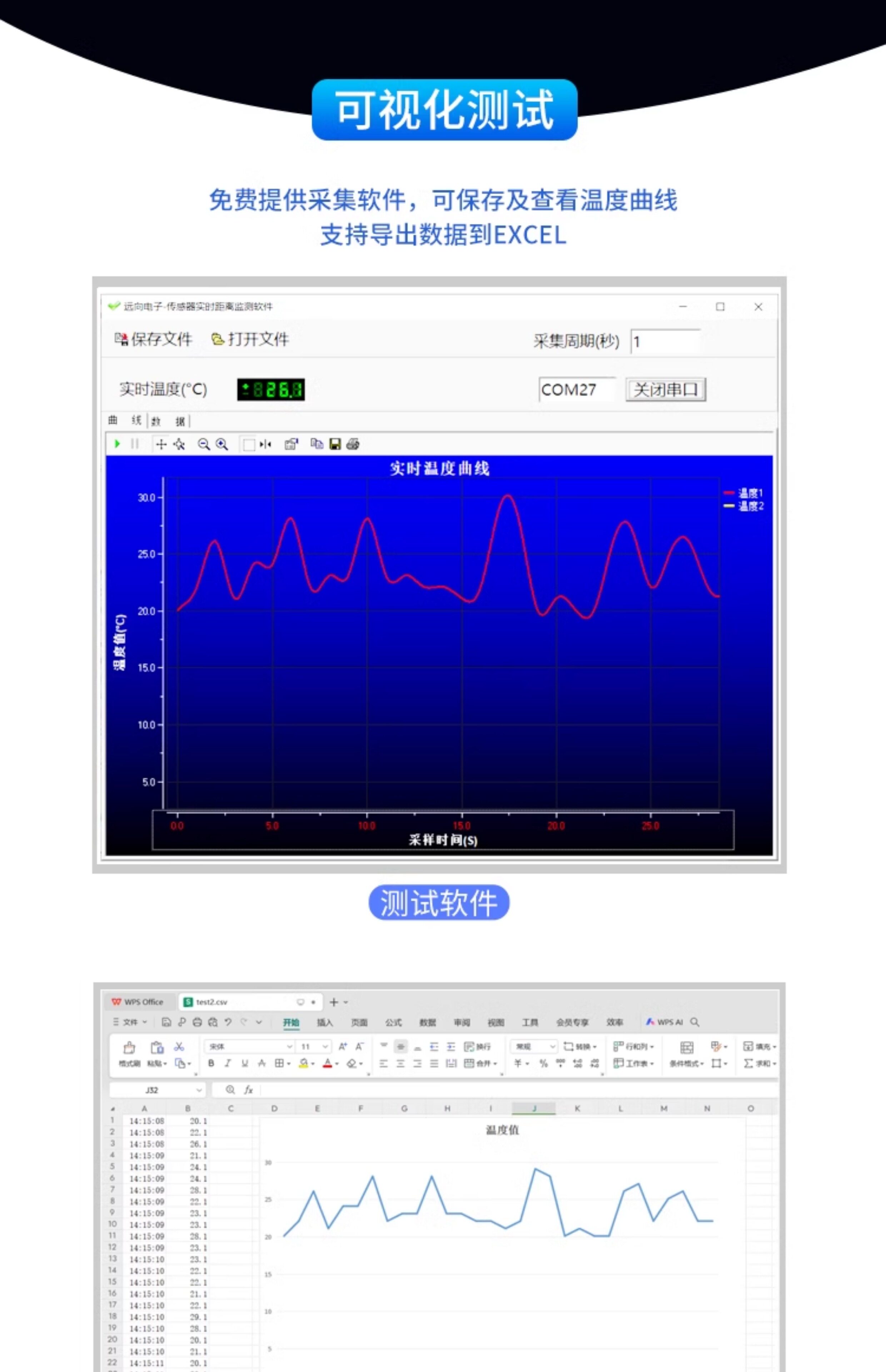Toggle the square checkbox in the chart toolbar

point(249,445)
